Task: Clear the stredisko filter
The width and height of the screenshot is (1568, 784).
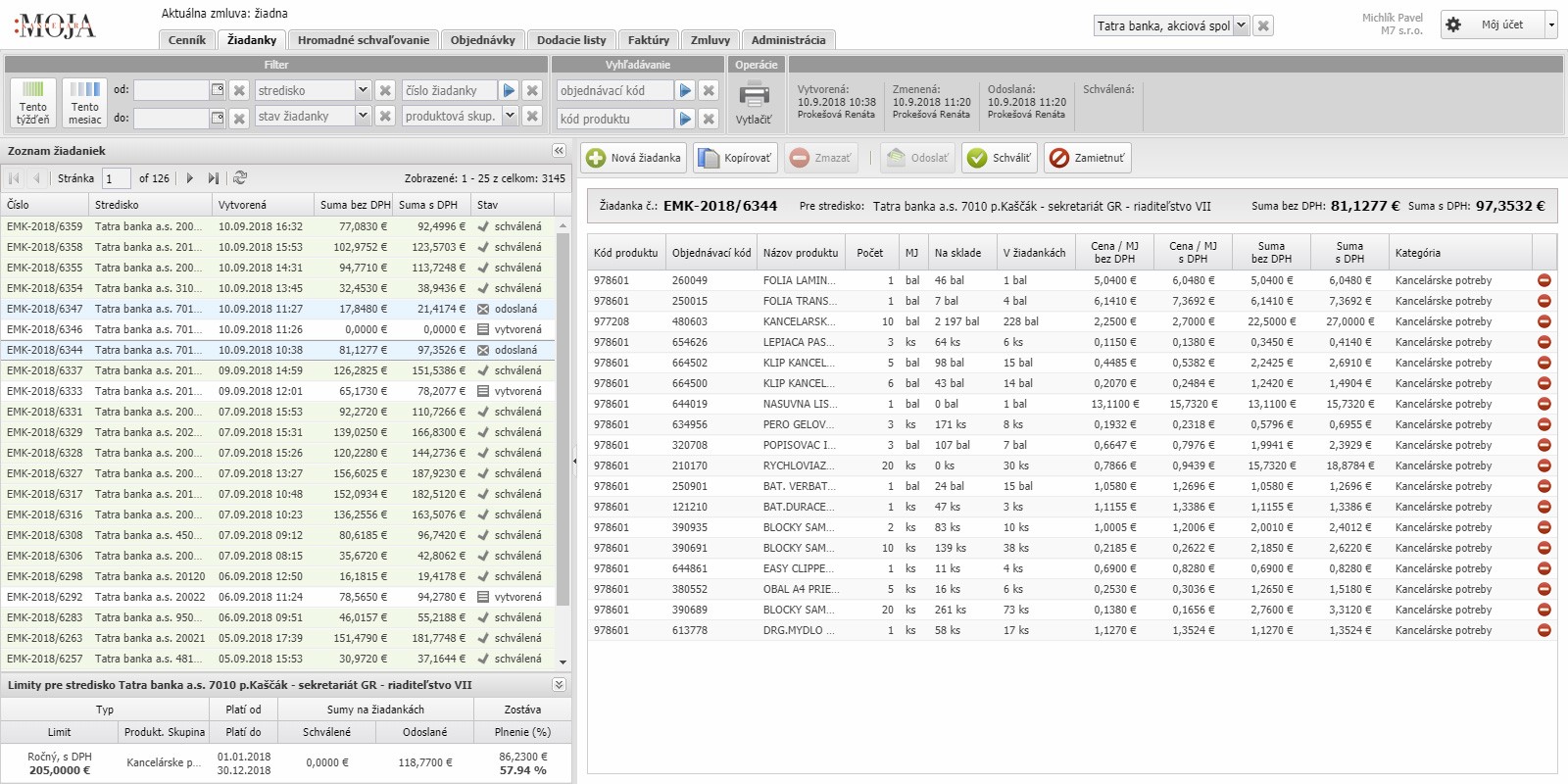Action: [x=385, y=90]
